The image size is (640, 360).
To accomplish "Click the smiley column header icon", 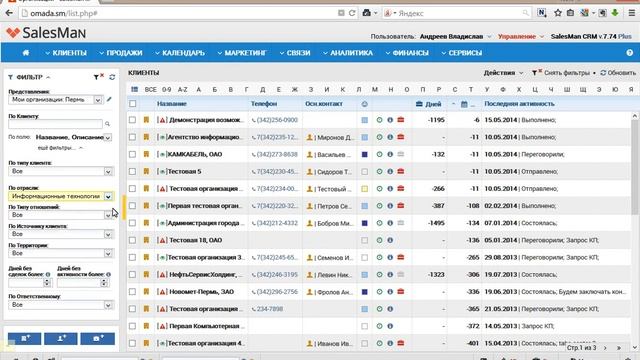I will [x=364, y=104].
